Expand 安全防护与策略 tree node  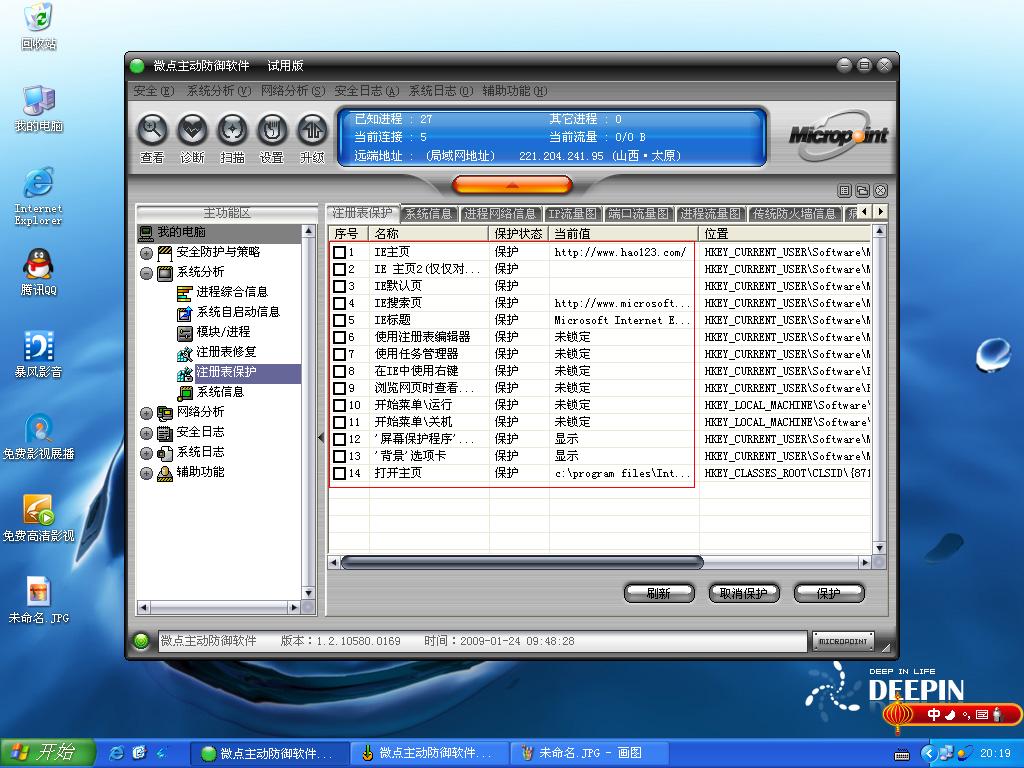tap(146, 253)
